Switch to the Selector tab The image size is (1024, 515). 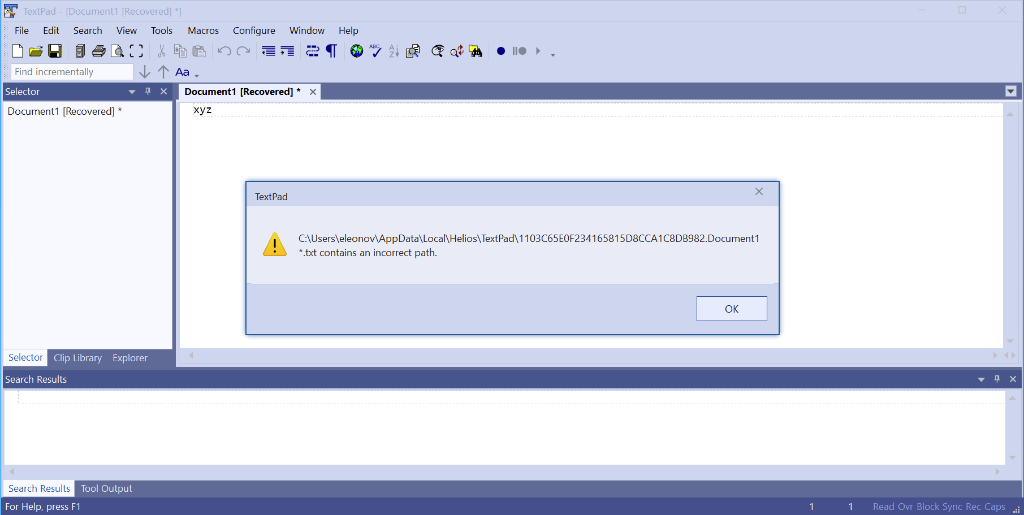click(x=25, y=358)
